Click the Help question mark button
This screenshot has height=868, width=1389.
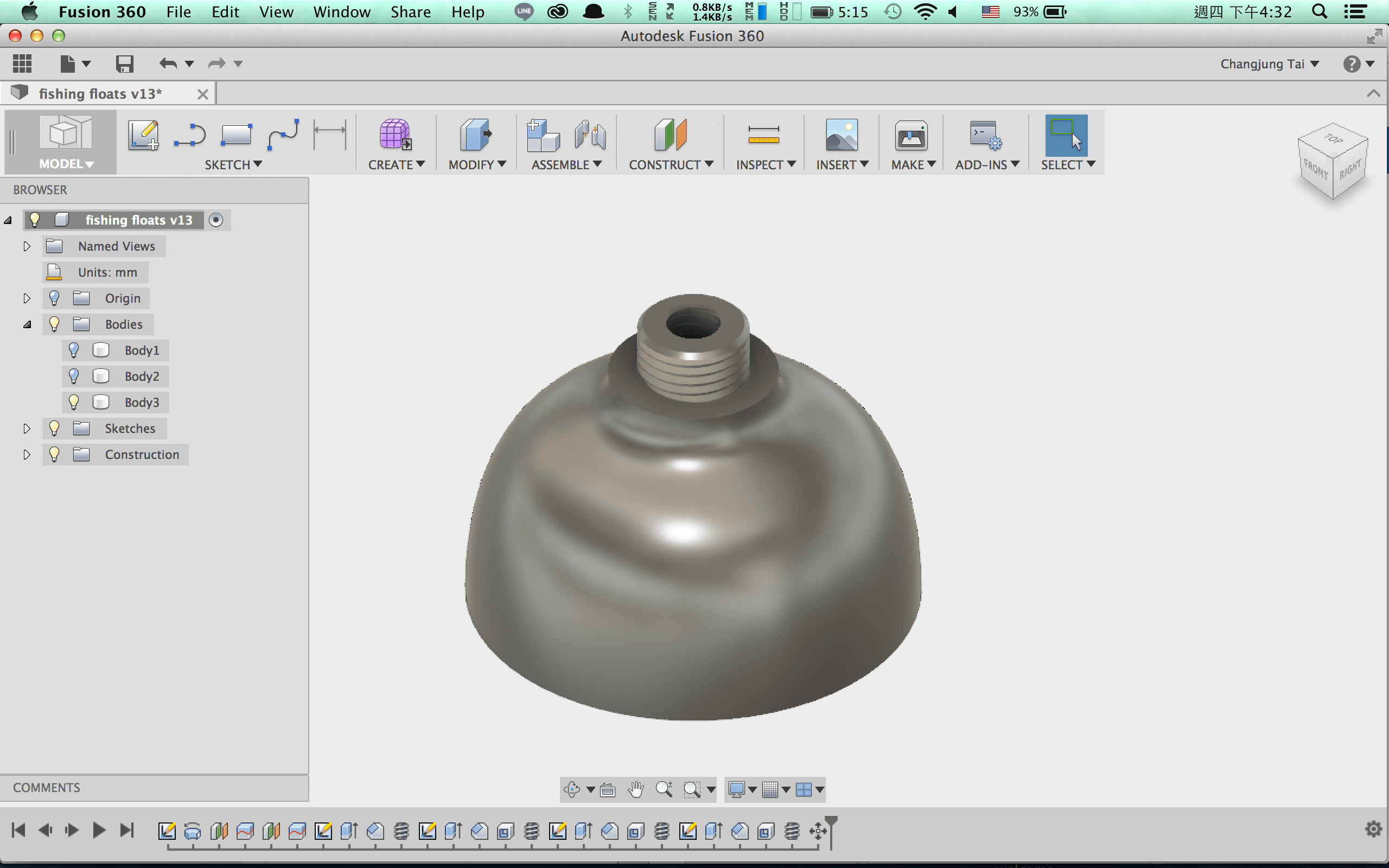pos(1352,63)
